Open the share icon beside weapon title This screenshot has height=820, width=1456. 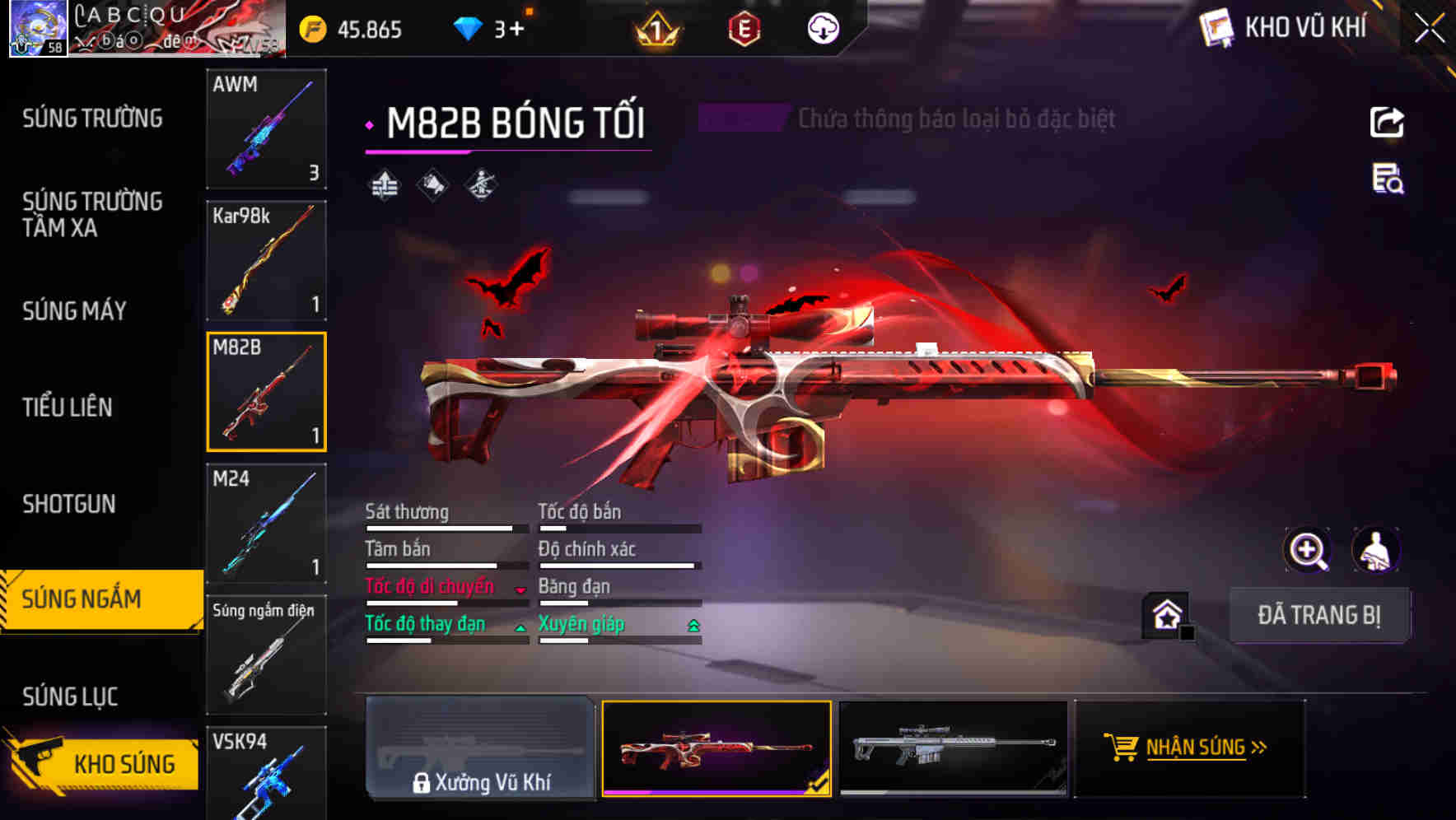pyautogui.click(x=1387, y=123)
